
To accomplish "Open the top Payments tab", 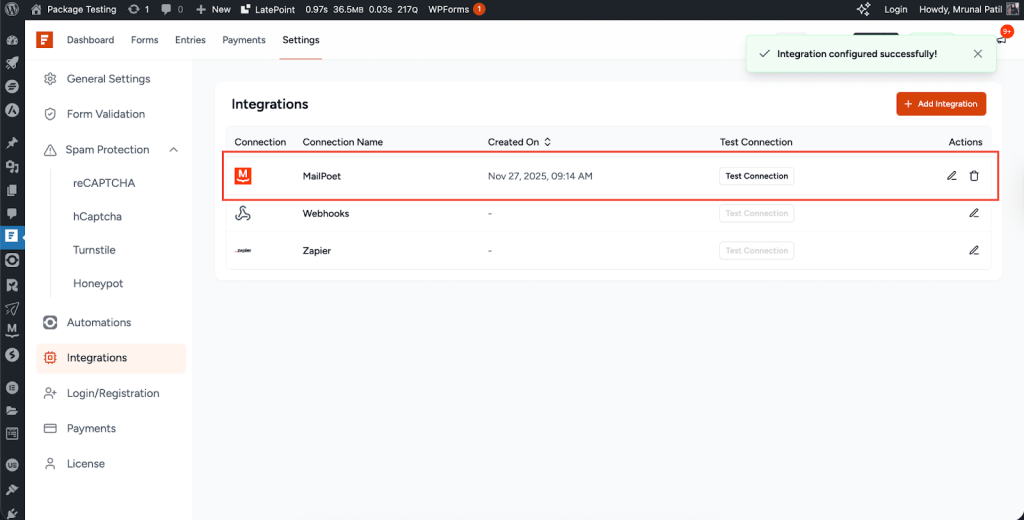I will click(244, 40).
